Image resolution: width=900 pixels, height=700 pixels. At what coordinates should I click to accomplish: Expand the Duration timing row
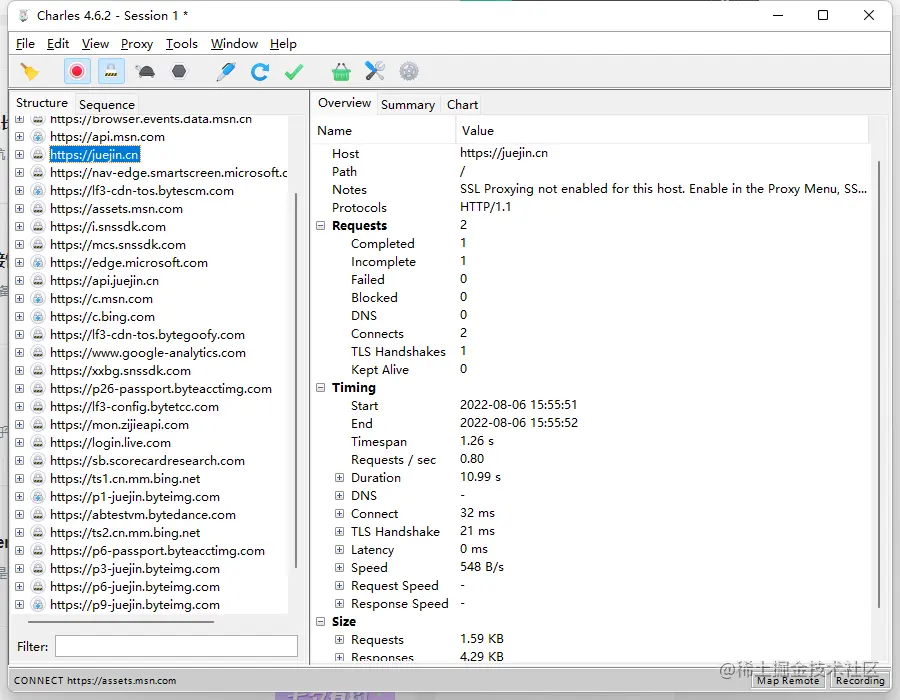tap(340, 477)
